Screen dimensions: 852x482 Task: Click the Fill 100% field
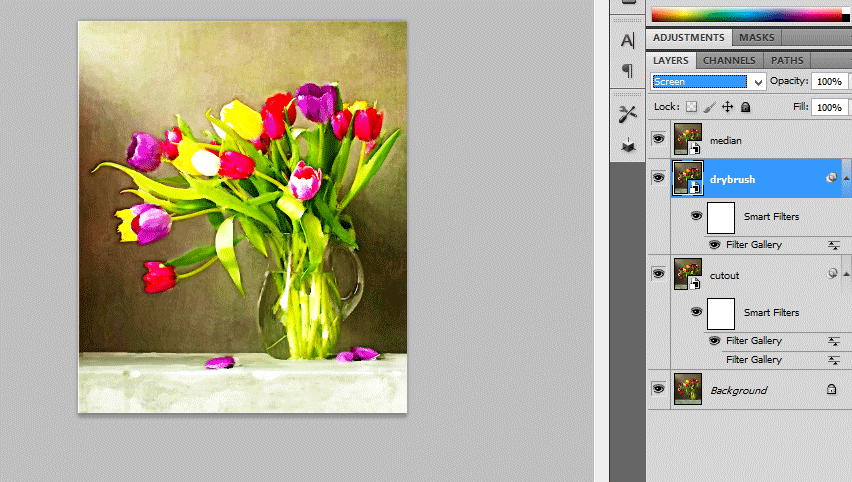pos(829,108)
